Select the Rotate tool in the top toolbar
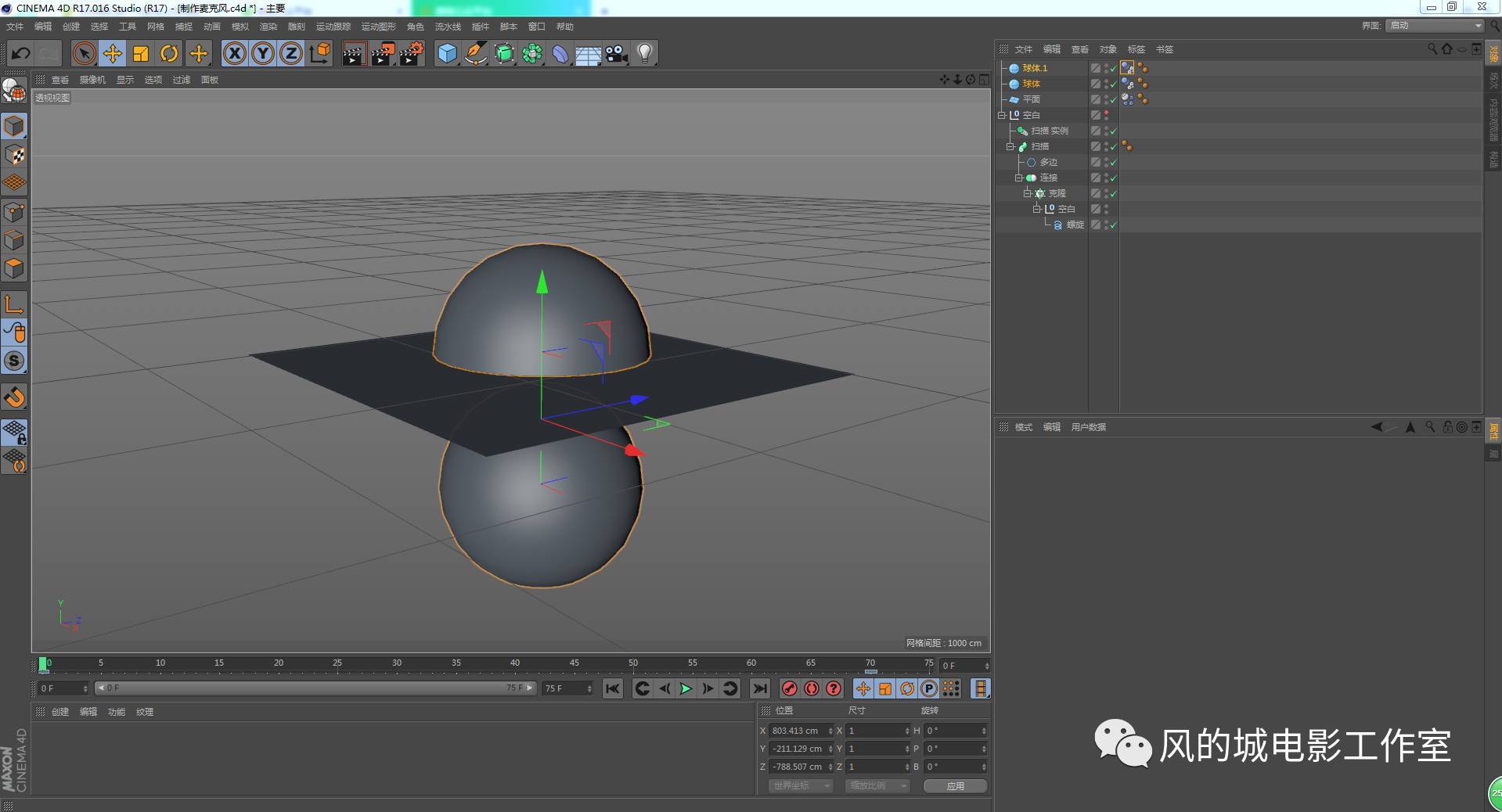The height and width of the screenshot is (812, 1502). (x=170, y=53)
